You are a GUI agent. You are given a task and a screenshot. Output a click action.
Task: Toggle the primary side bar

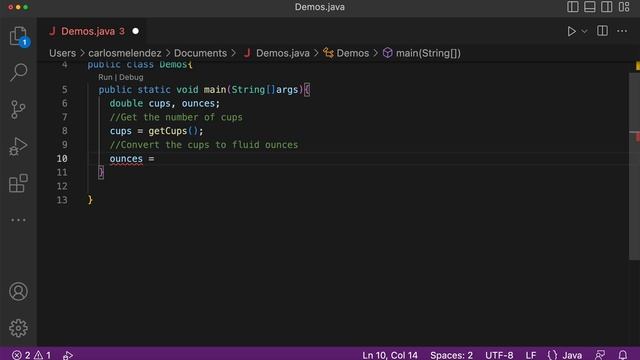tap(573, 7)
